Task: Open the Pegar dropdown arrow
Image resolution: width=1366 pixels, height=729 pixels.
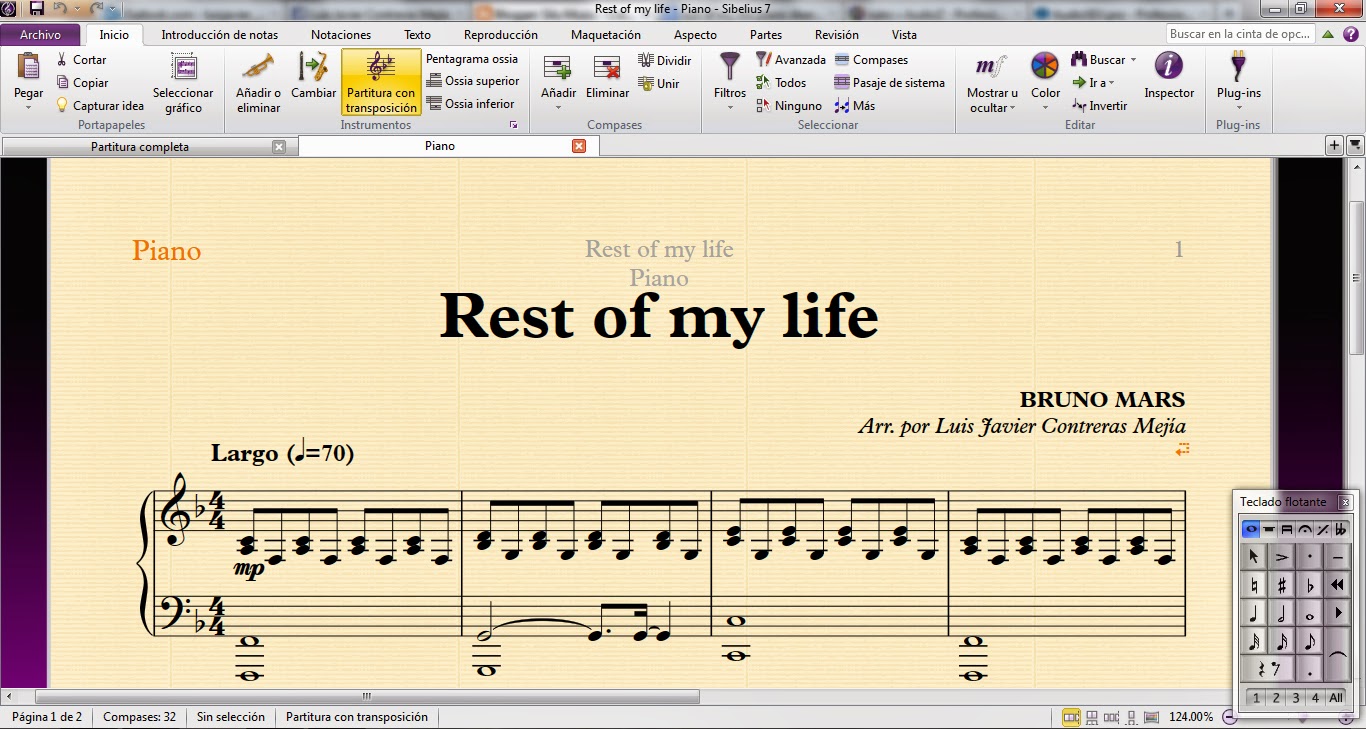Action: [29, 106]
